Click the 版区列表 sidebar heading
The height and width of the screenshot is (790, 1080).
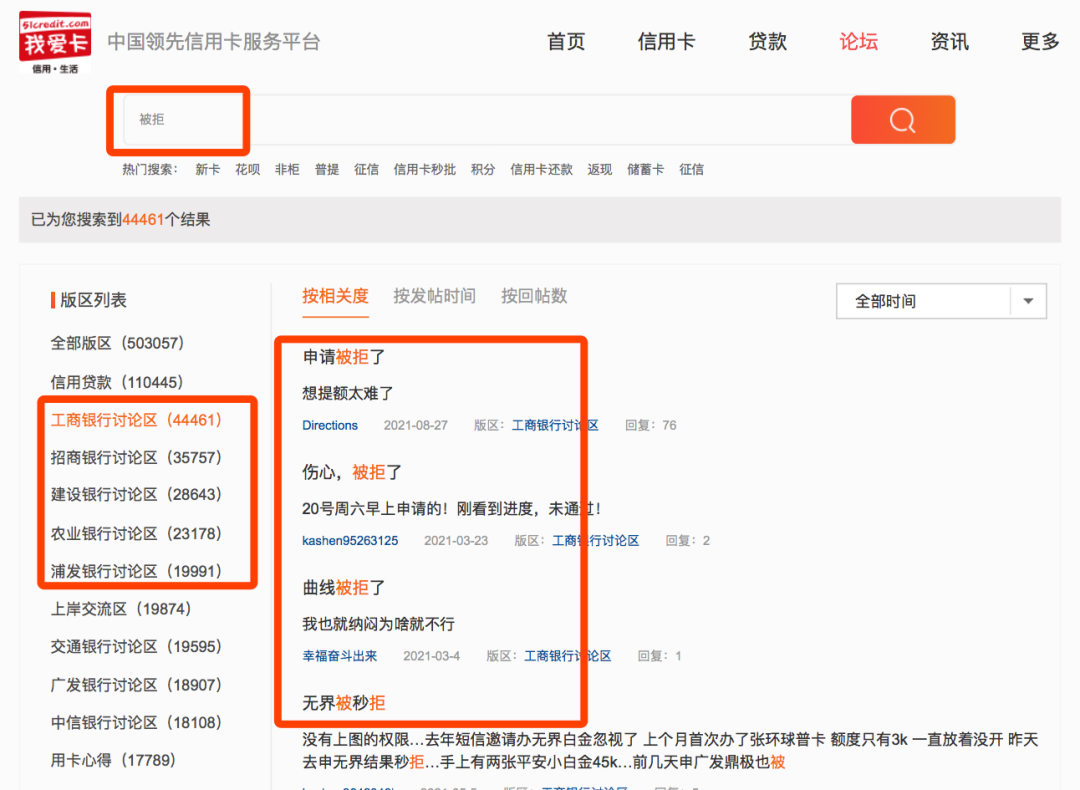click(93, 300)
